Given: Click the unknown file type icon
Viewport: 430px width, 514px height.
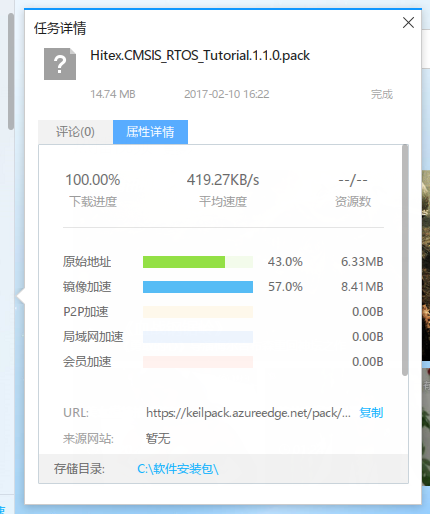Looking at the screenshot, I should (60, 64).
